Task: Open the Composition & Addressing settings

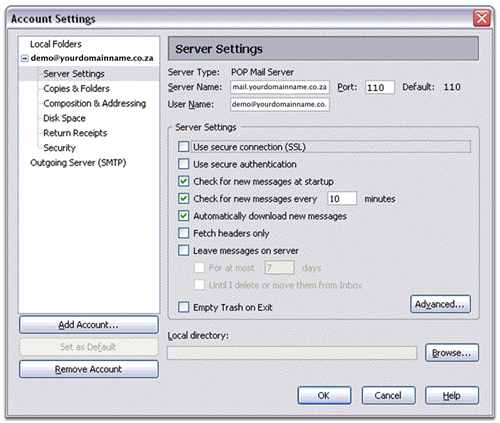Action: coord(95,104)
